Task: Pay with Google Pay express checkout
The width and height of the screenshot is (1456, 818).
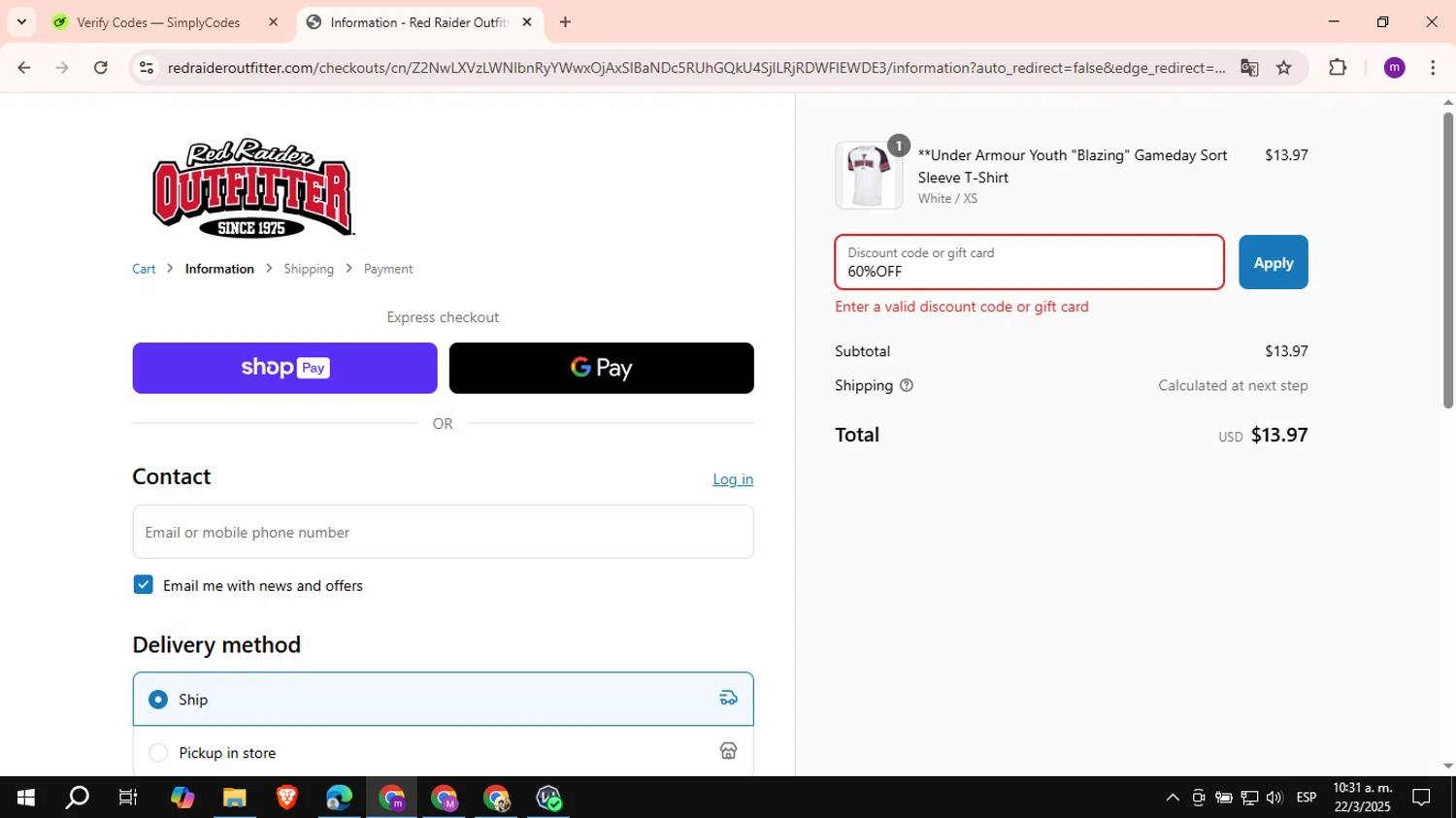Action: (x=601, y=368)
